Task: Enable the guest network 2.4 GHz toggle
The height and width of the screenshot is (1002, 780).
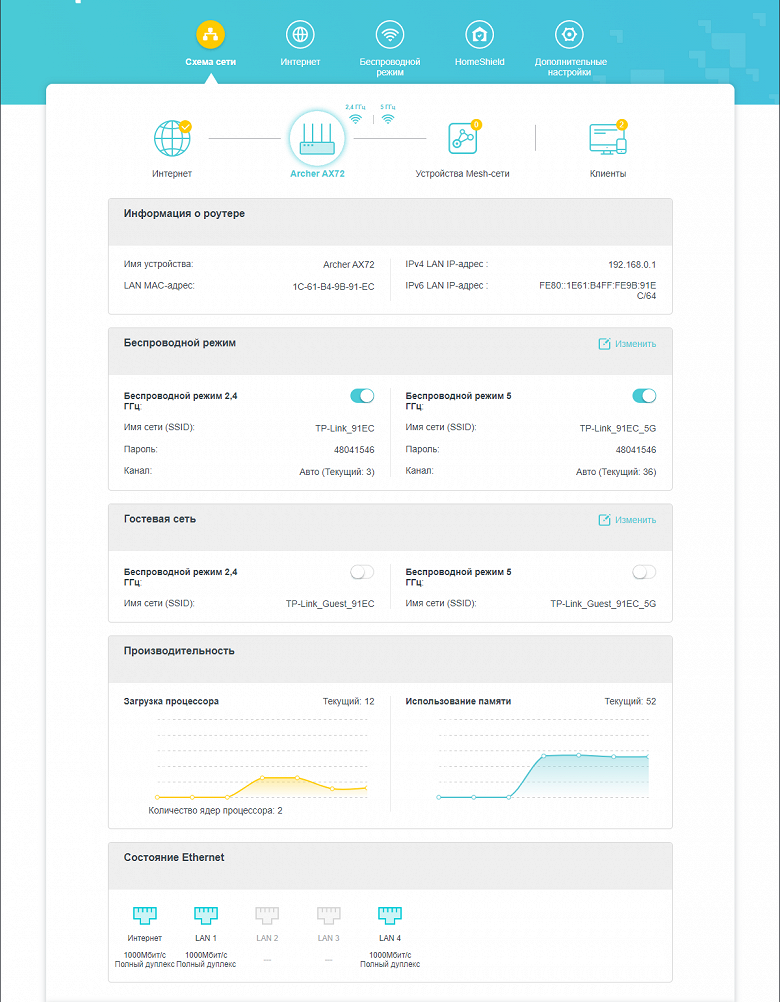Action: click(x=362, y=573)
